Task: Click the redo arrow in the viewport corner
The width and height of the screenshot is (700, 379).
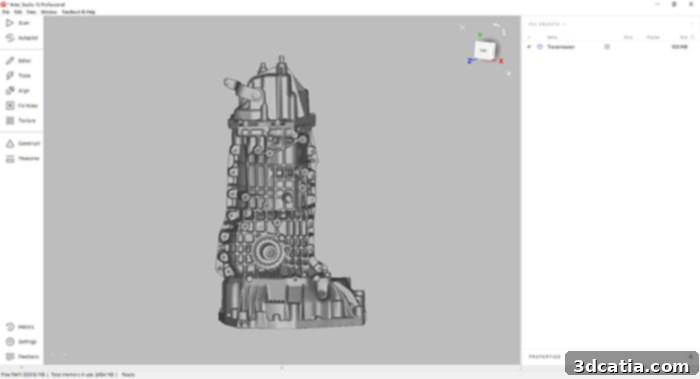Action: [x=64, y=356]
